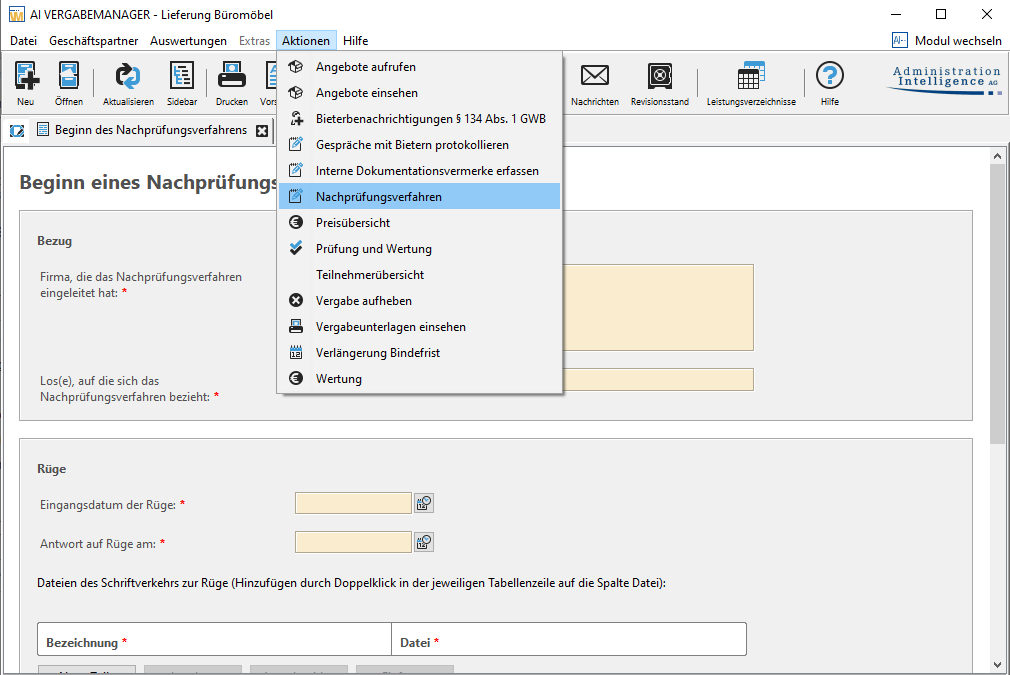
Task: Select Vergabeunterlagen einsehen entry
Action: (x=419, y=327)
